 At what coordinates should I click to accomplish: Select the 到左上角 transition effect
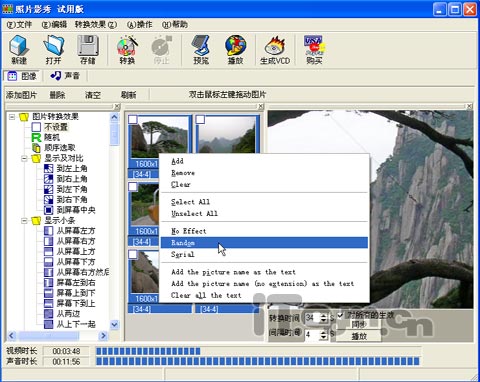pos(49,168)
